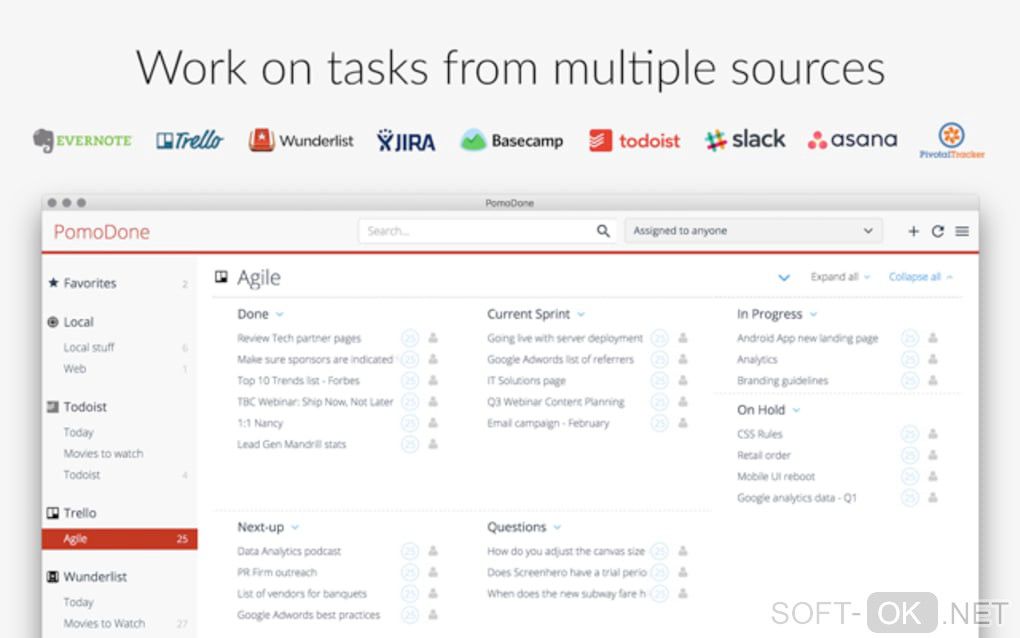
Task: Click the refresh sync icon
Action: point(937,231)
